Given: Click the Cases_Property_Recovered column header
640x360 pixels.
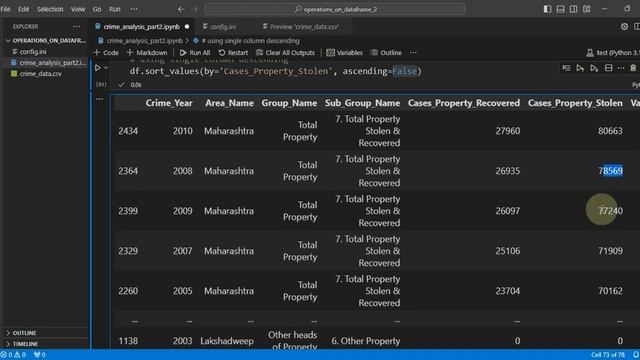Looking at the screenshot, I should 464,103.
